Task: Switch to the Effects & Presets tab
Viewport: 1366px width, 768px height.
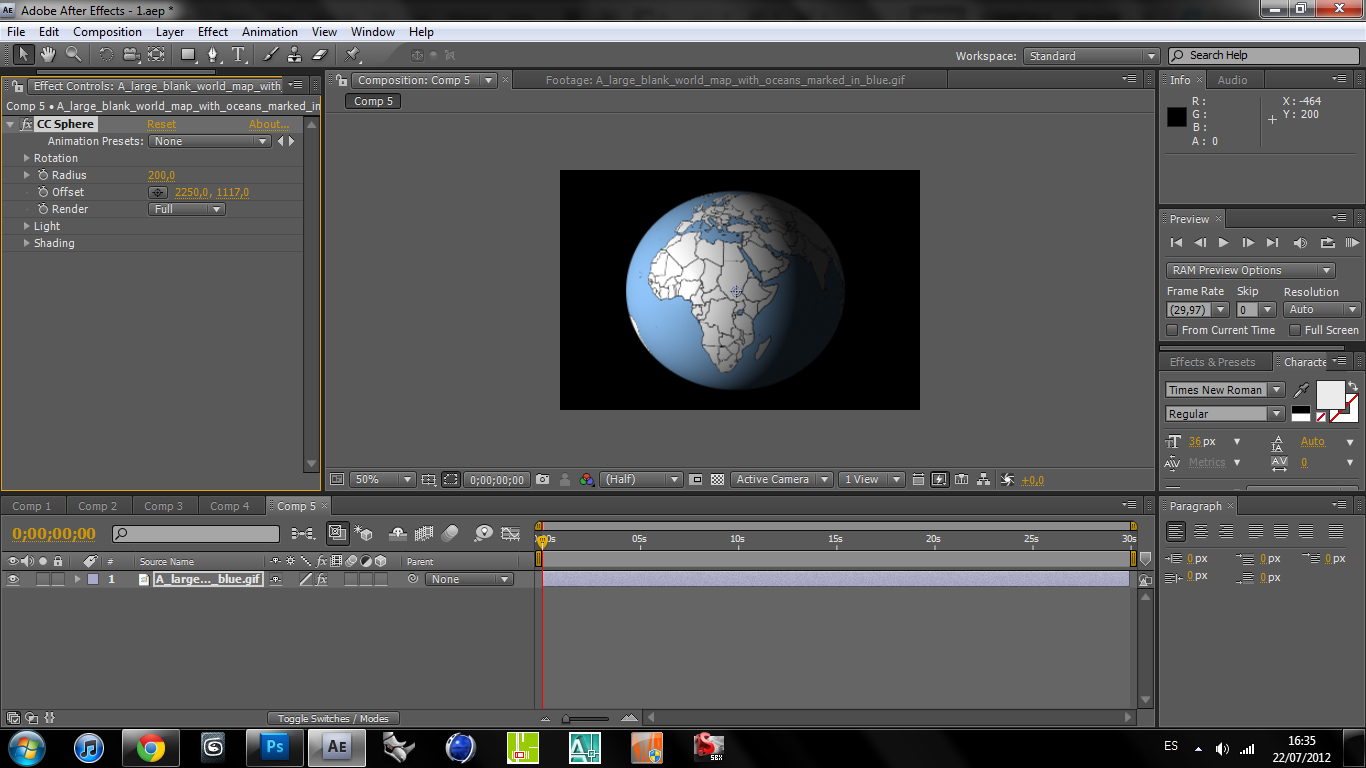Action: 1213,362
